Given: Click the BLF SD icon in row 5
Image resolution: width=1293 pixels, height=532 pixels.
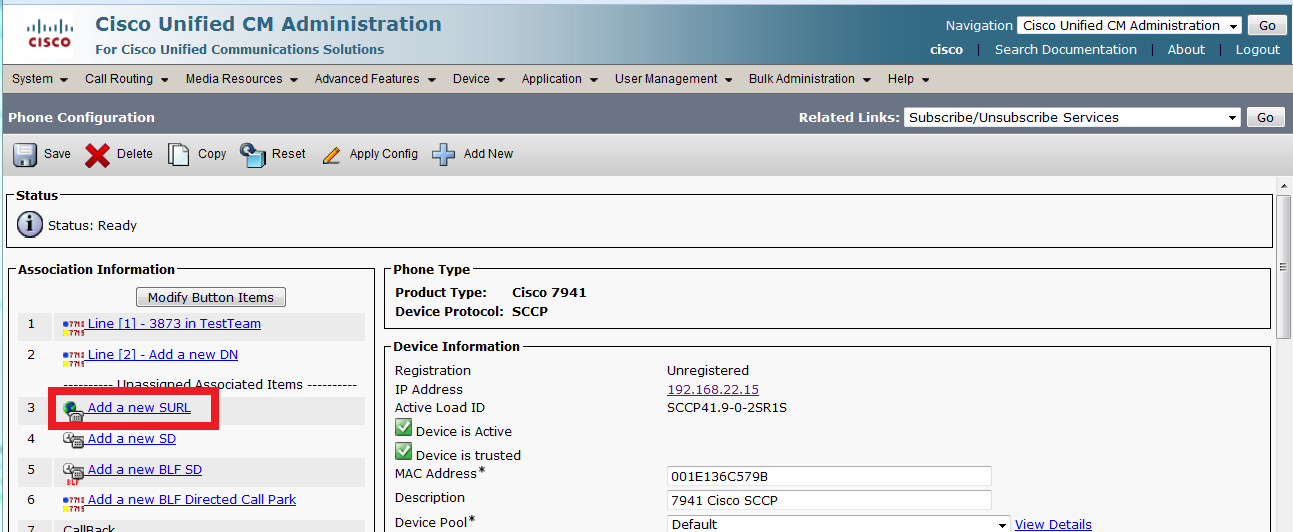Looking at the screenshot, I should (x=72, y=471).
